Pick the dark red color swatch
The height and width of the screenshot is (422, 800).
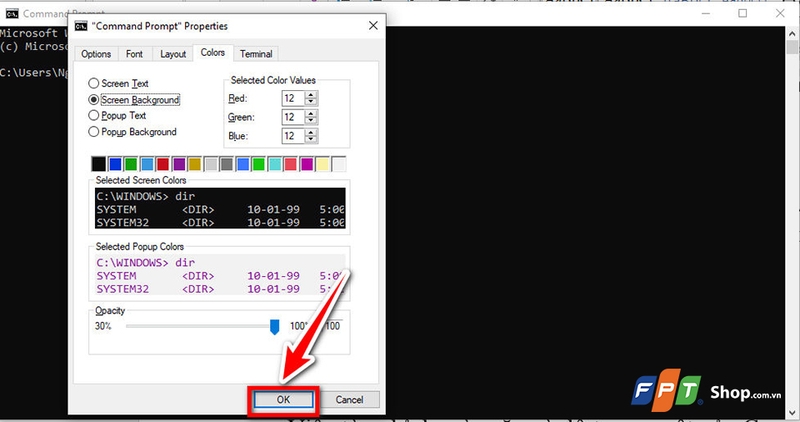pyautogui.click(x=163, y=164)
